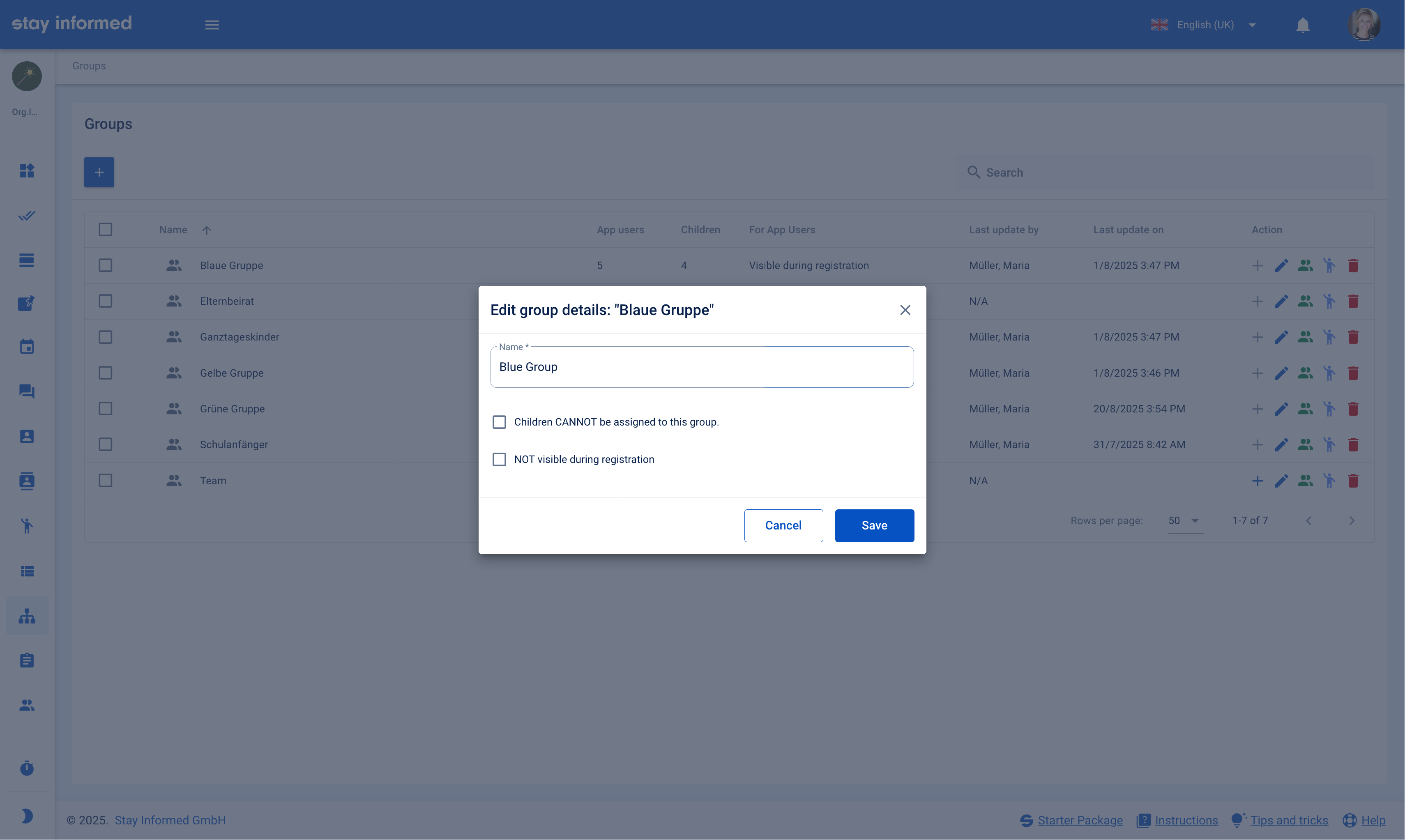
Task: Click the Groups breadcrumb
Action: click(x=89, y=66)
